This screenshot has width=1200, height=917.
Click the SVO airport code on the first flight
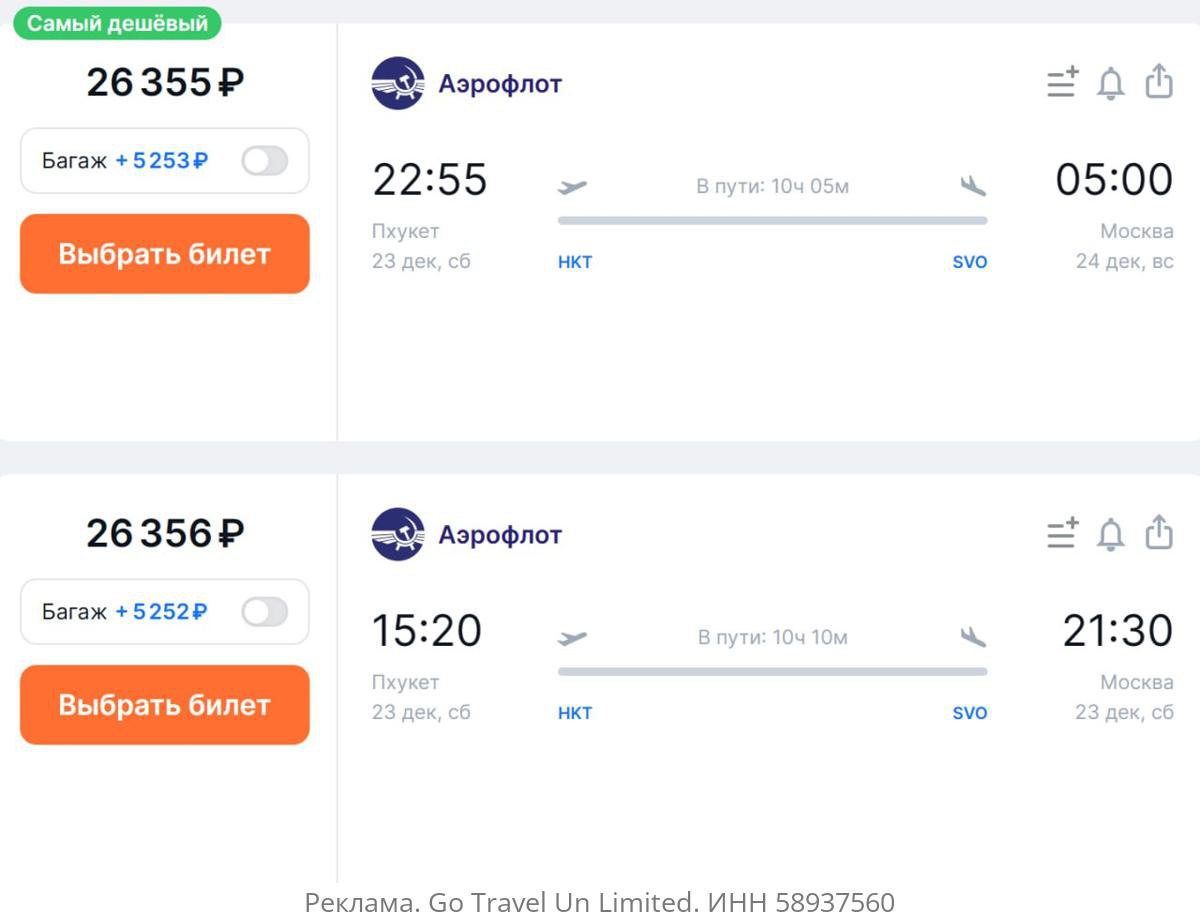coord(969,262)
